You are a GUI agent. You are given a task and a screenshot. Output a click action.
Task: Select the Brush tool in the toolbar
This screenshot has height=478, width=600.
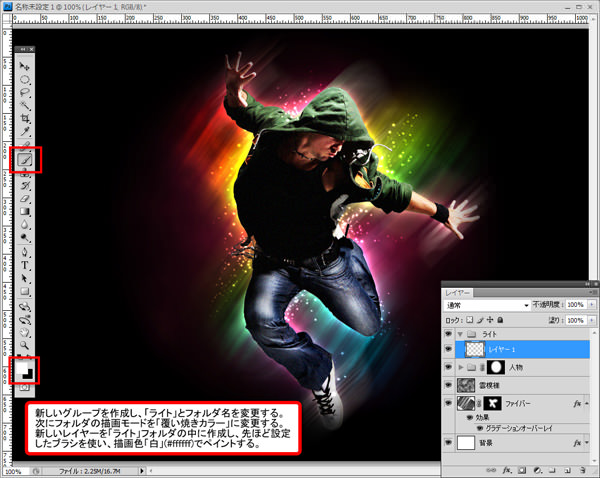pos(26,158)
